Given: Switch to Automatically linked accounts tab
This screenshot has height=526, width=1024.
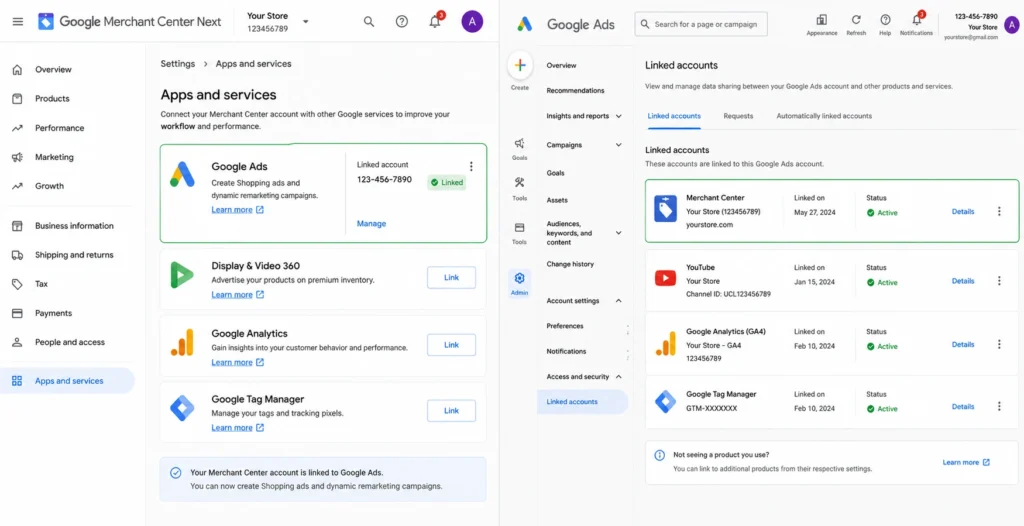Looking at the screenshot, I should tap(824, 116).
